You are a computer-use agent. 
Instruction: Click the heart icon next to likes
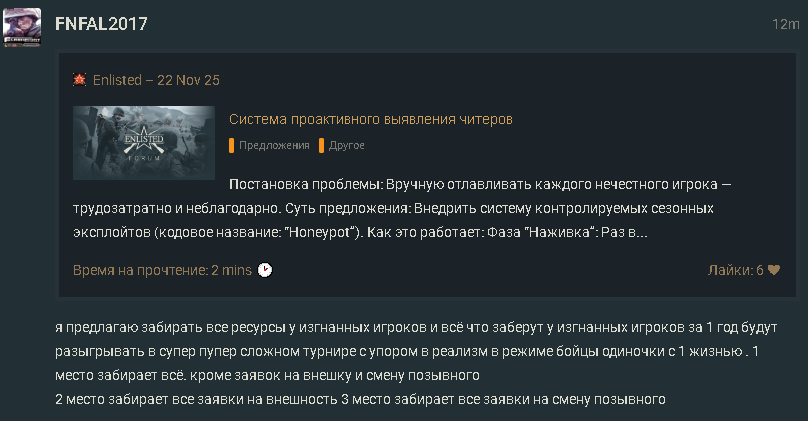774,270
